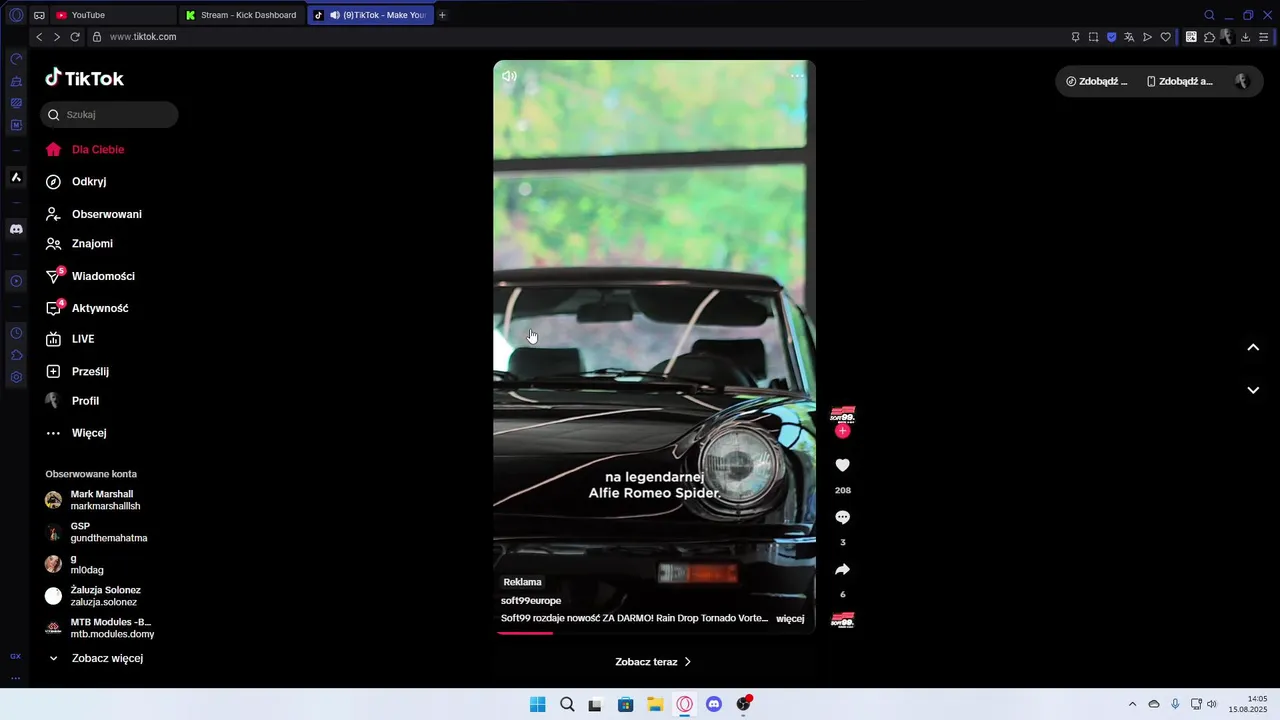Open Profil in TikTok sidebar
This screenshot has width=1280, height=720.
(x=72, y=401)
